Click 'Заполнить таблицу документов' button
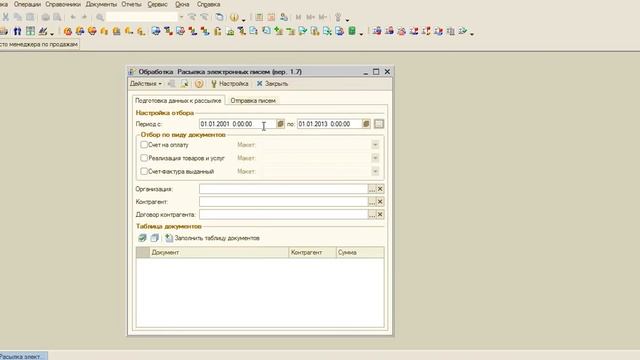This screenshot has width=640, height=360. 212,238
